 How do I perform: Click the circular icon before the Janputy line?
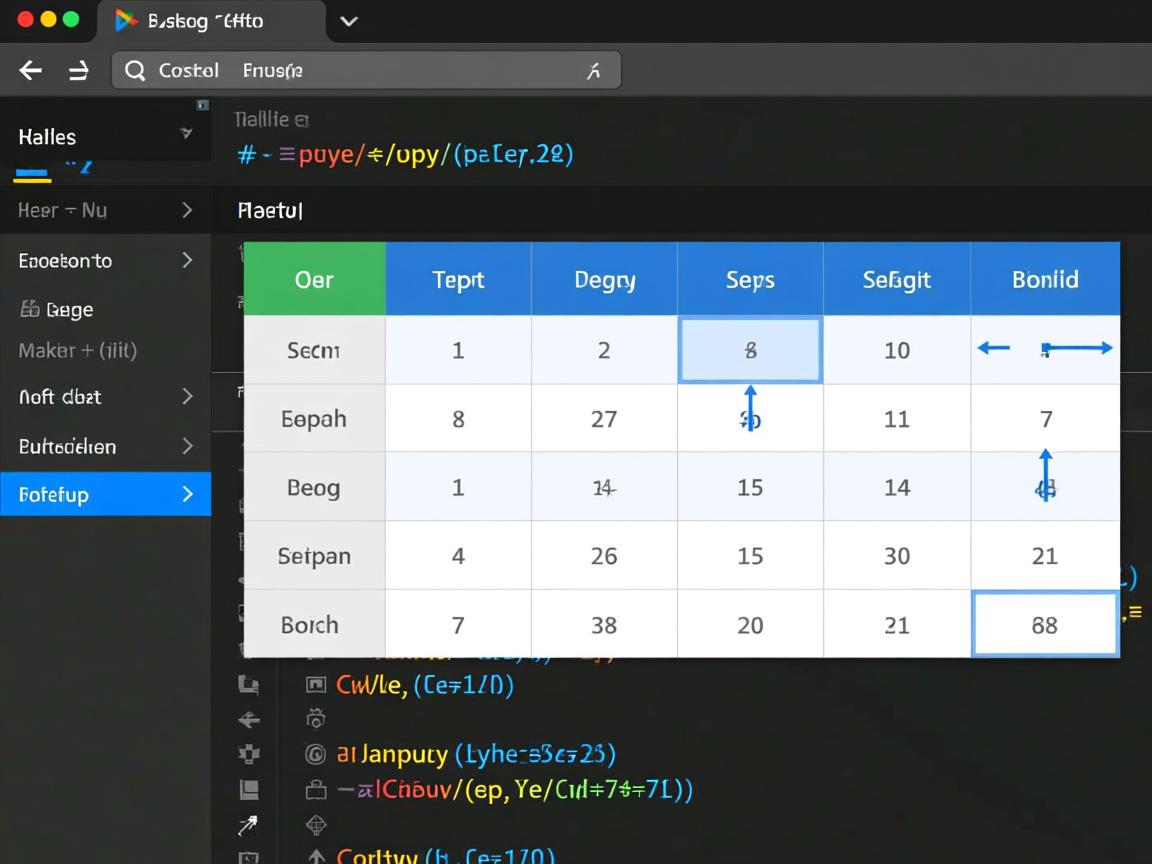coord(316,753)
